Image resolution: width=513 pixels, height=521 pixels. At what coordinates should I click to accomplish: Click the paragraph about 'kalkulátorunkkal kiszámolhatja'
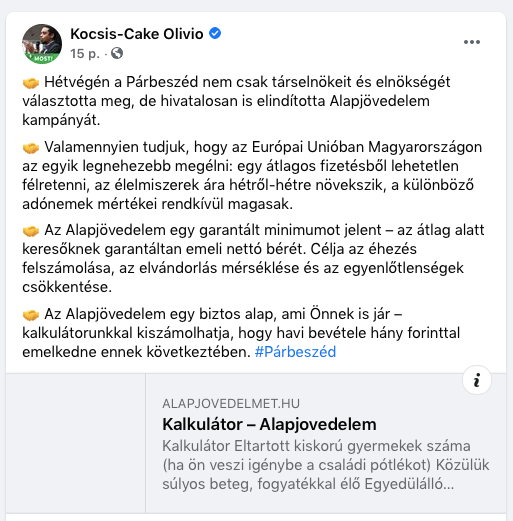[x=241, y=333]
